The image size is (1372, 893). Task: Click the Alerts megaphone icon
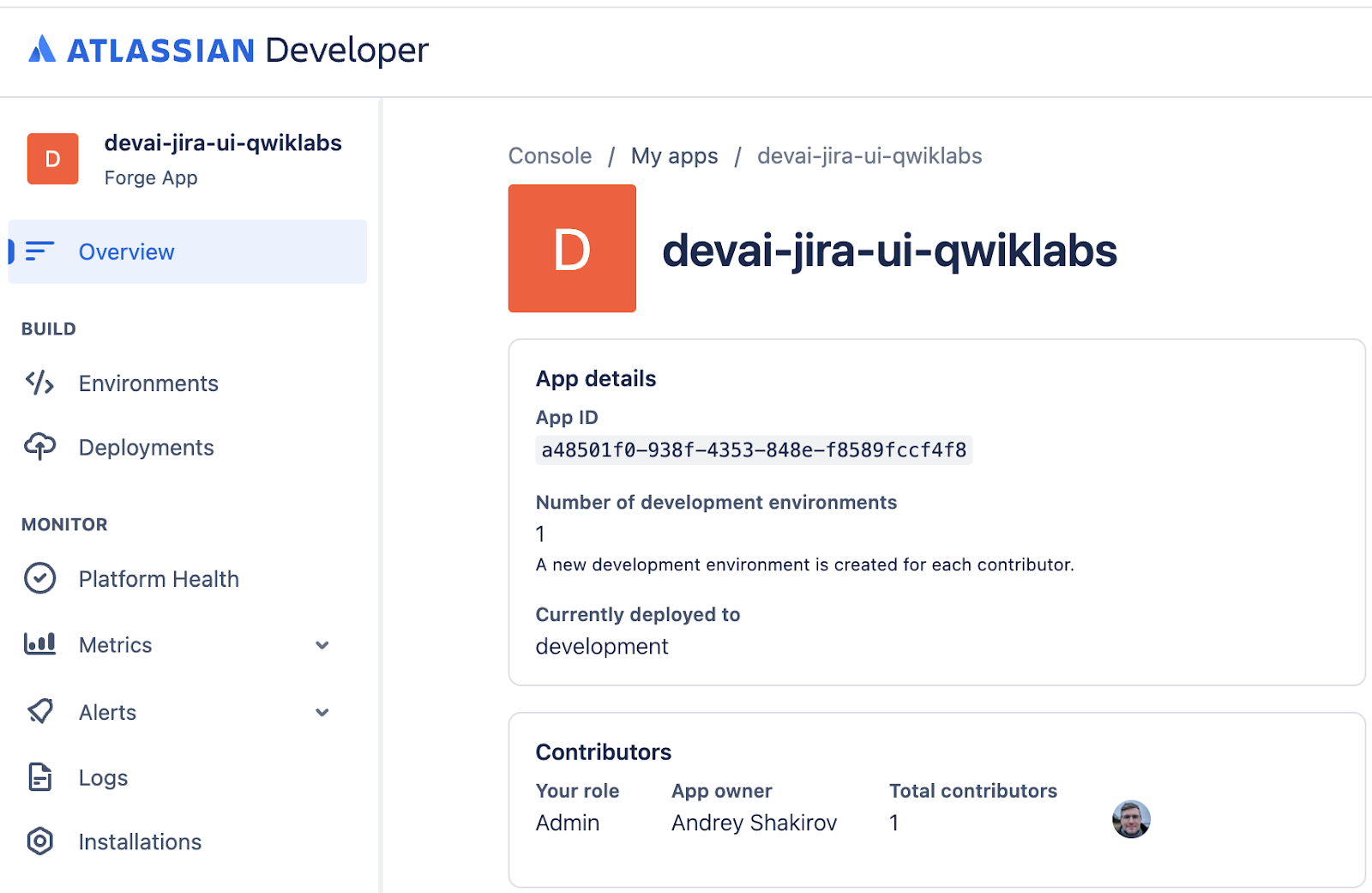click(x=39, y=712)
